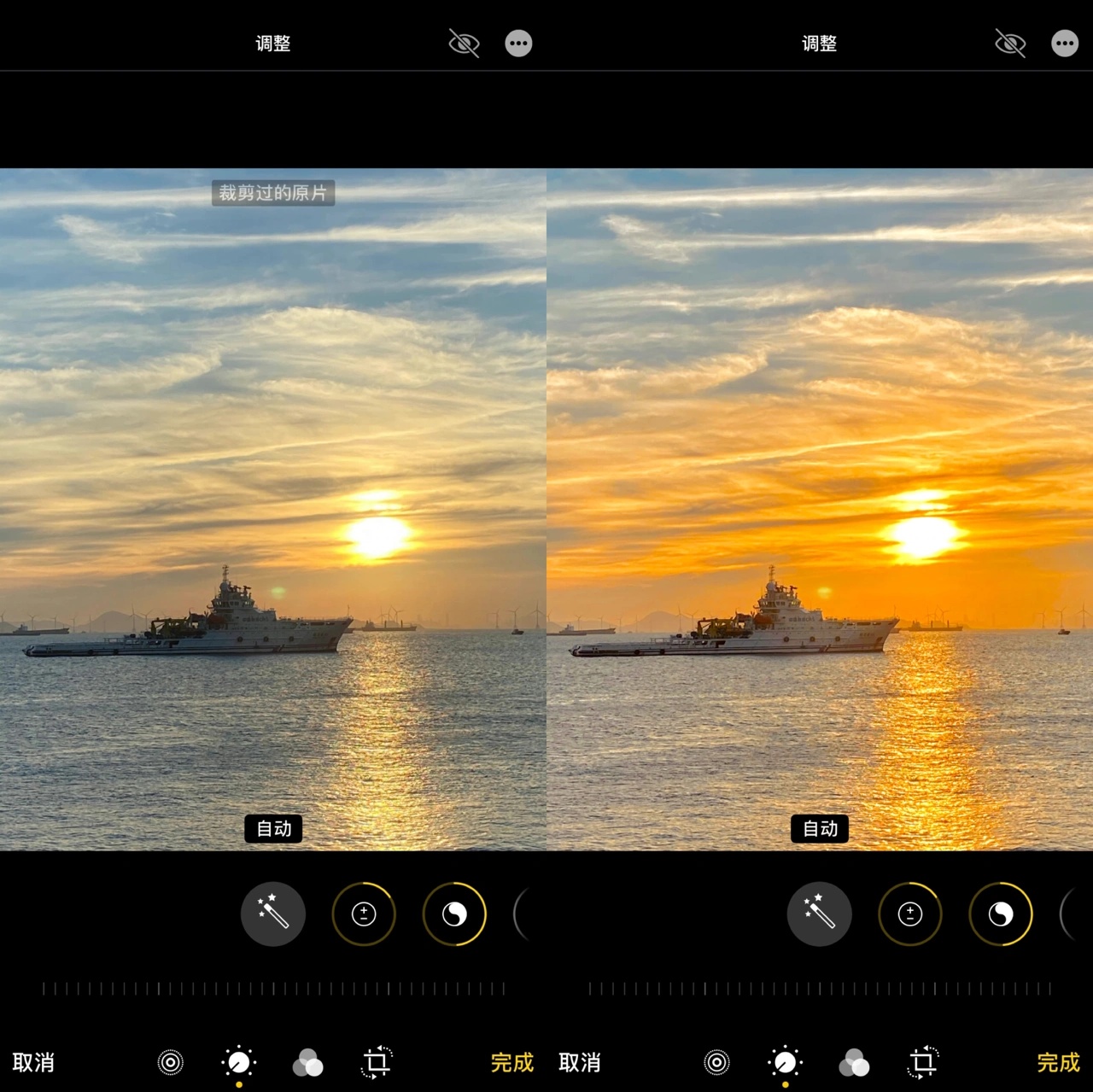1093x1092 pixels.
Task: Tap 完成 to finish editing in right panel
Action: coord(1058,1063)
